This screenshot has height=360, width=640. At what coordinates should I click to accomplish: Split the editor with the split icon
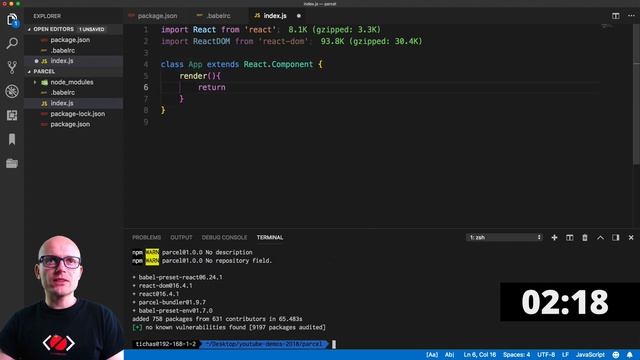(615, 16)
